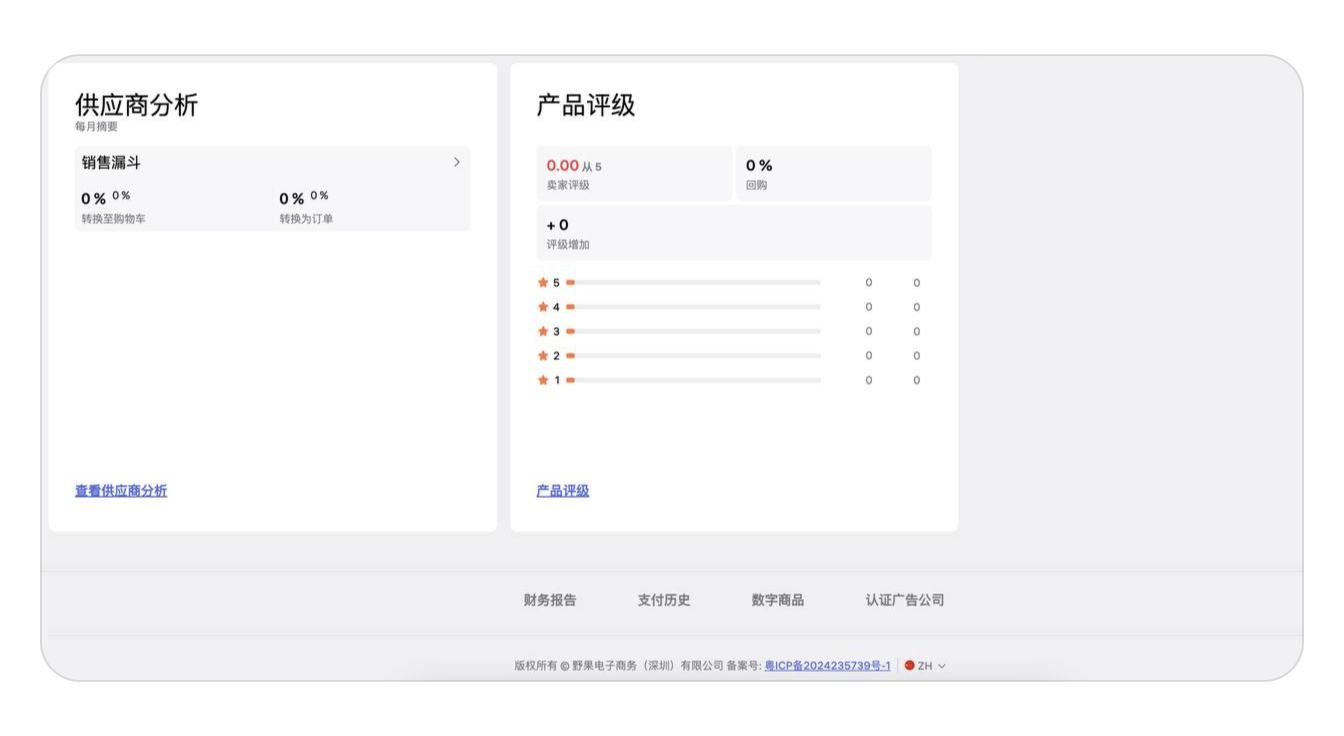Click the 产品评级 card title

coord(586,105)
